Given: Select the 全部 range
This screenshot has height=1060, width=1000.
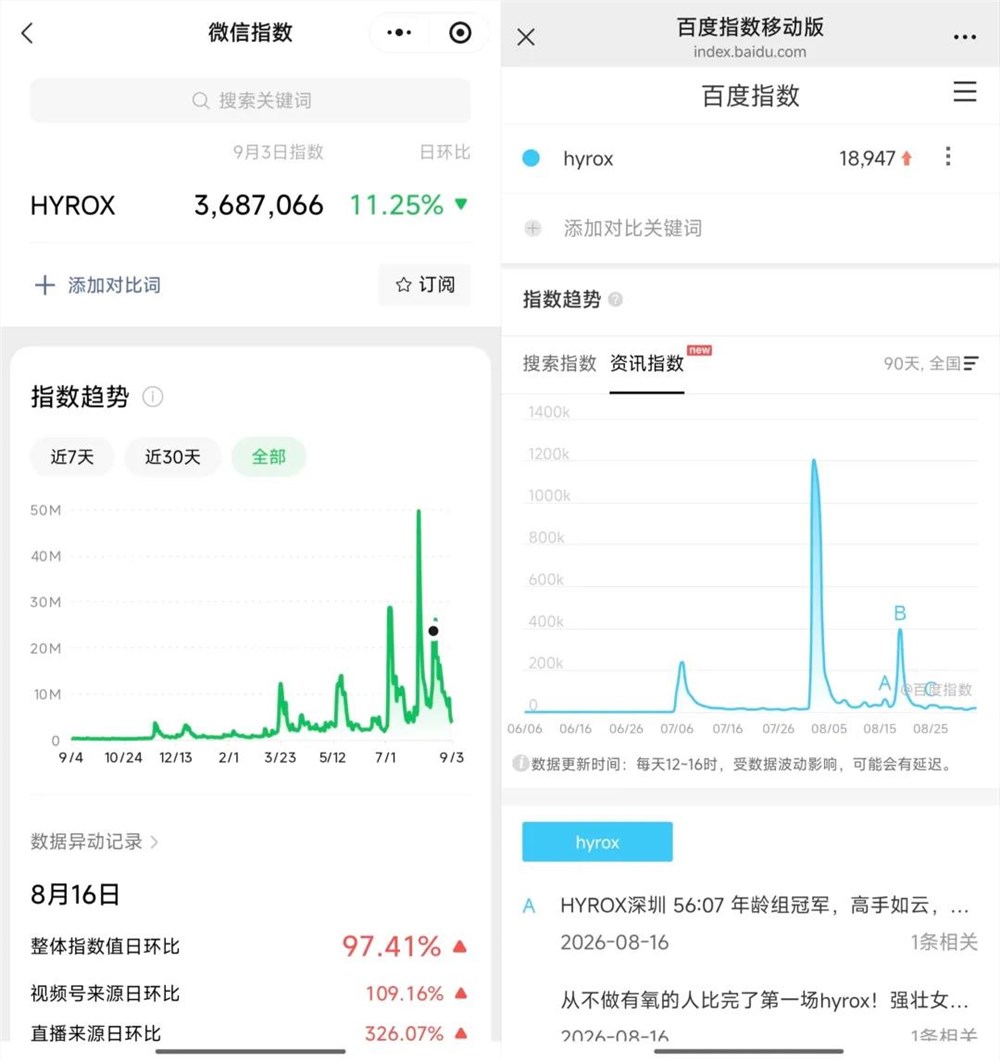Looking at the screenshot, I should (x=268, y=457).
